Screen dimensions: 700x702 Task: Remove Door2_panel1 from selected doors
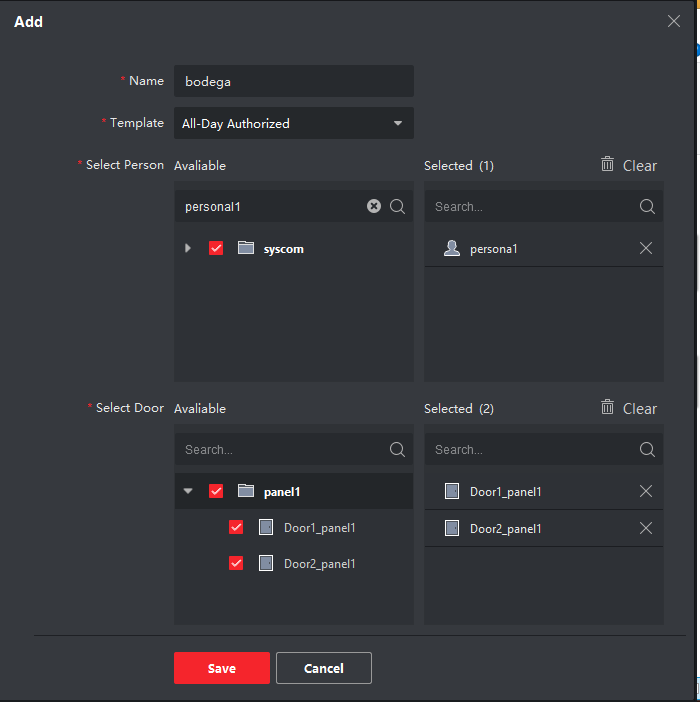point(645,528)
